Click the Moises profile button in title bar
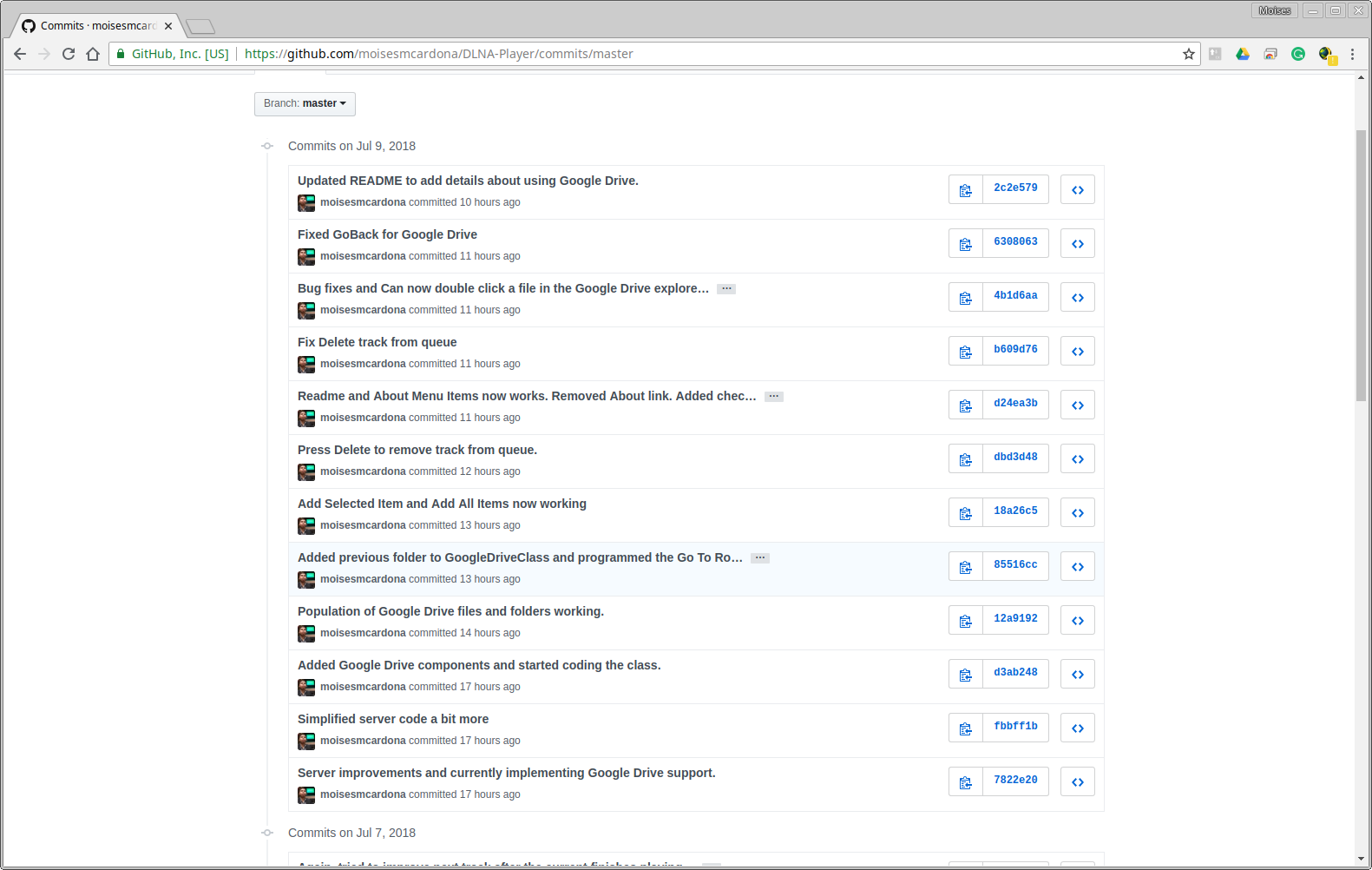This screenshot has height=870, width=1372. (1275, 10)
